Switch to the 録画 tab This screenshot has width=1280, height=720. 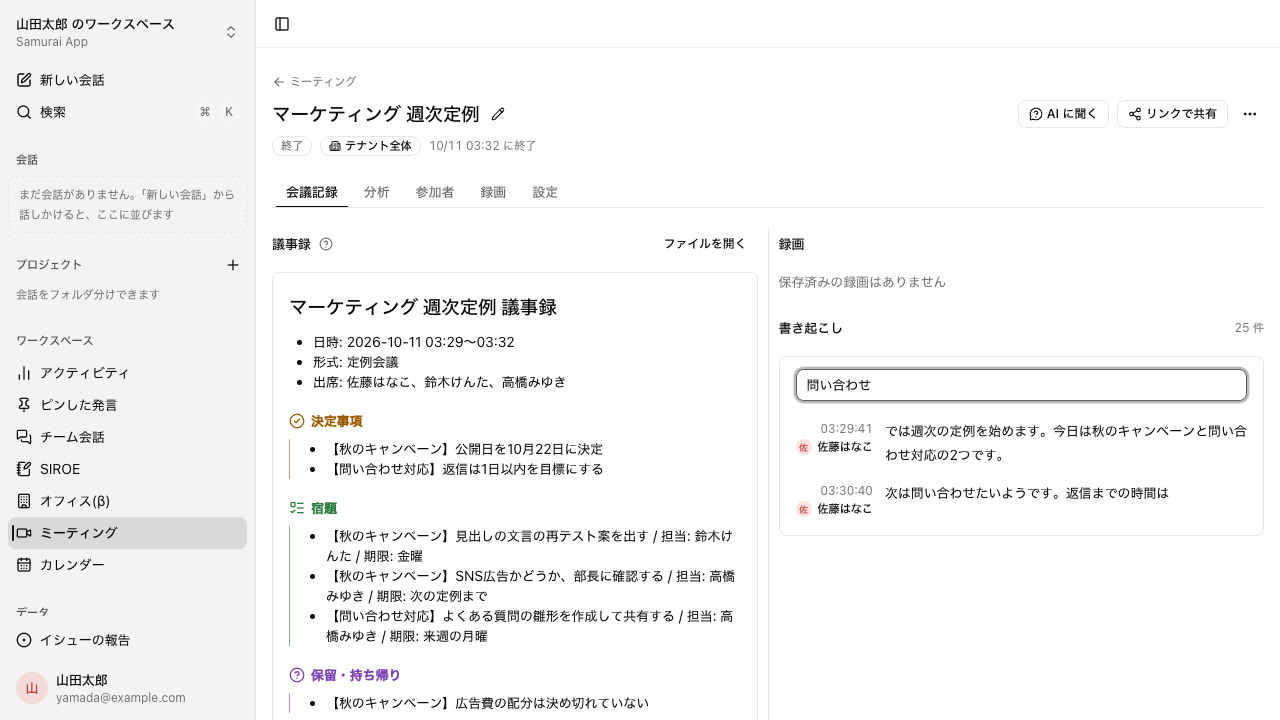(x=493, y=192)
